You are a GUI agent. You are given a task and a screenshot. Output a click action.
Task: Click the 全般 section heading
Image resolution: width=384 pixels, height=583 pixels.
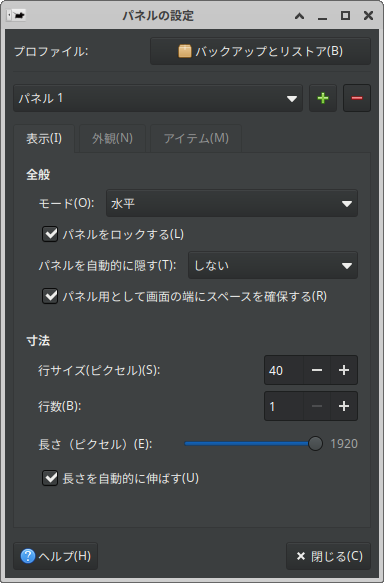pos(38,174)
